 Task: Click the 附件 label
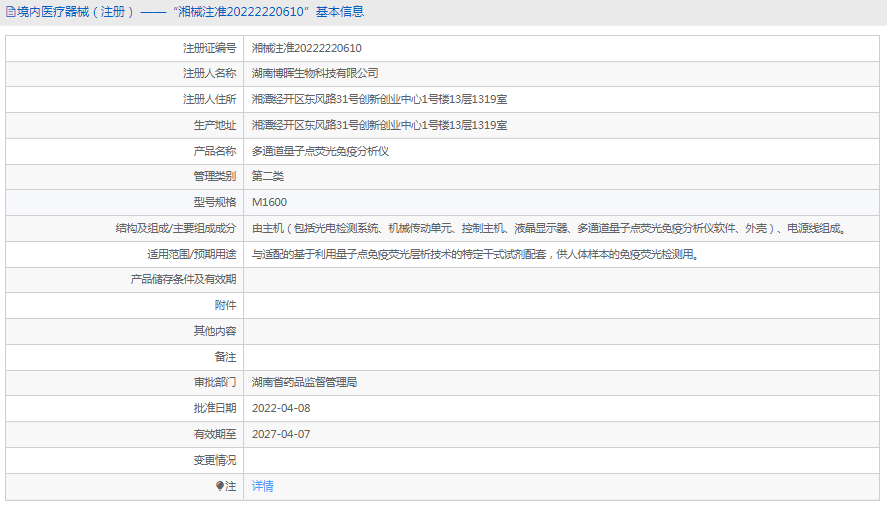pyautogui.click(x=226, y=306)
